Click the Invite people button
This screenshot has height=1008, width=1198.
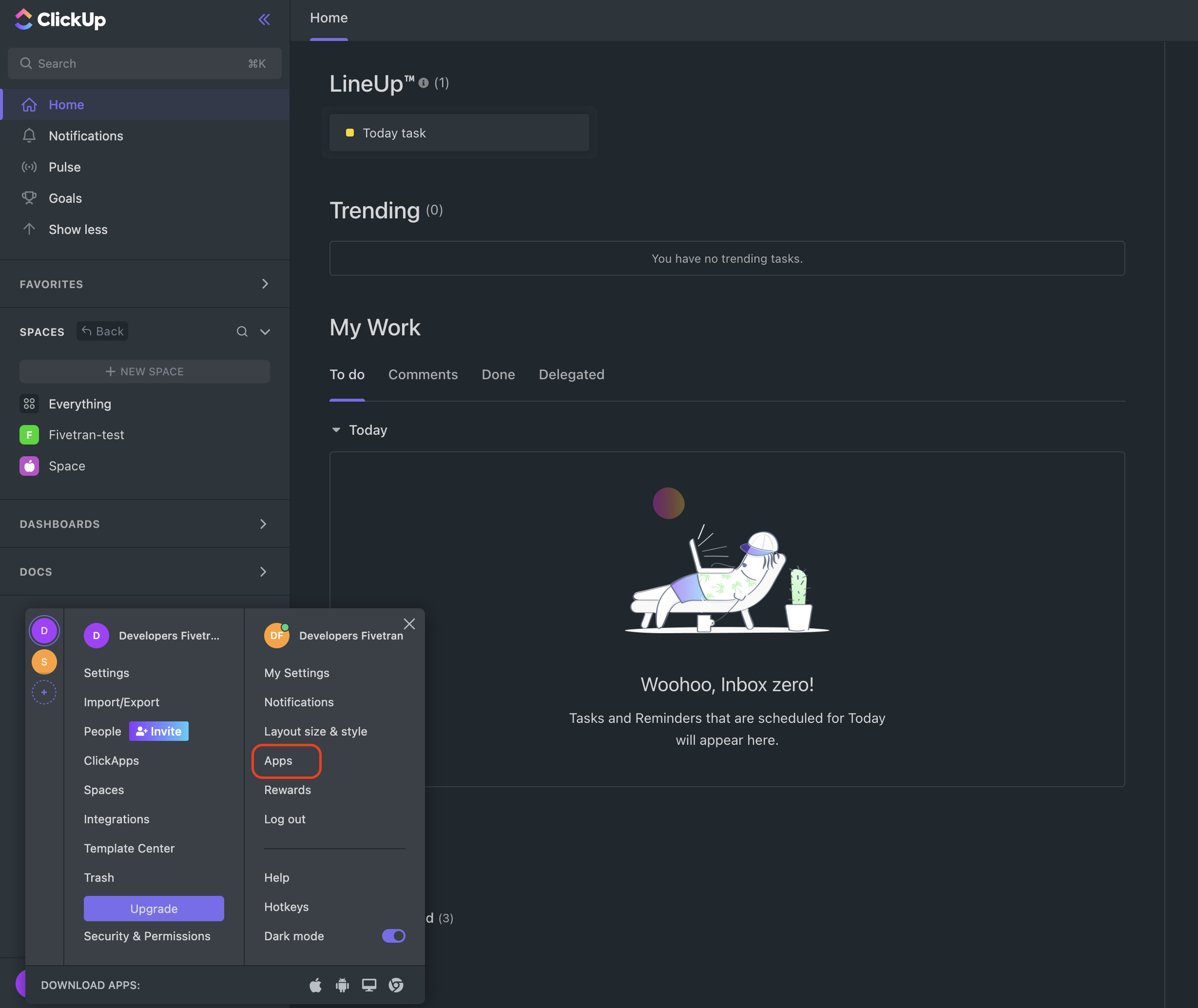(x=160, y=731)
